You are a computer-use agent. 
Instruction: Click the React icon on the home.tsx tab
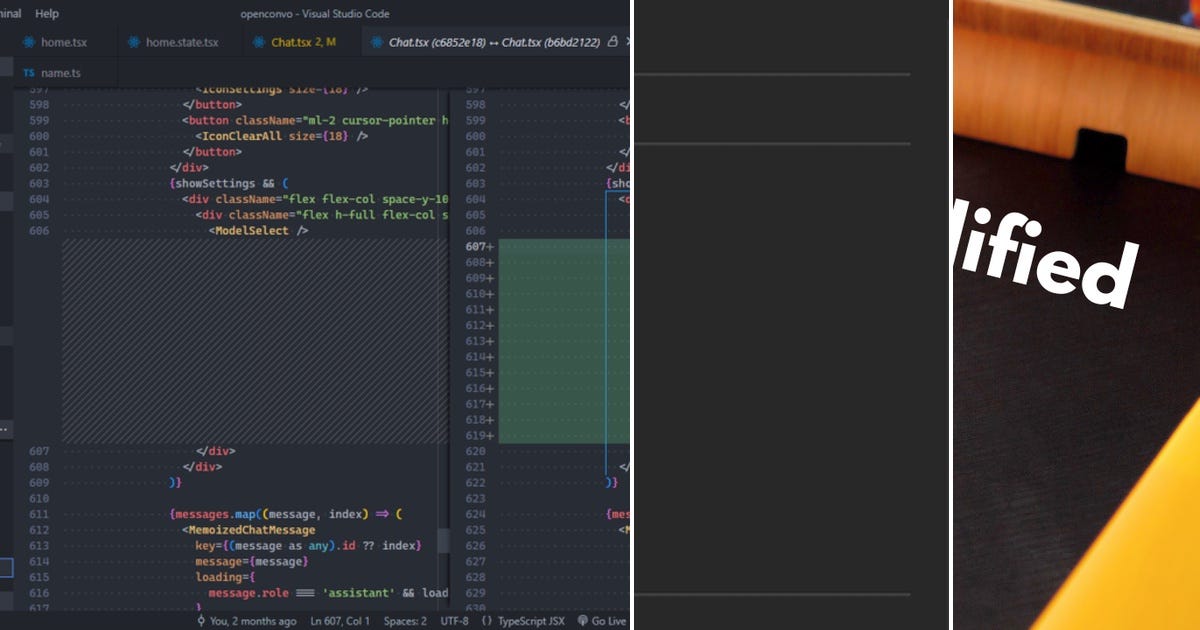tap(28, 42)
